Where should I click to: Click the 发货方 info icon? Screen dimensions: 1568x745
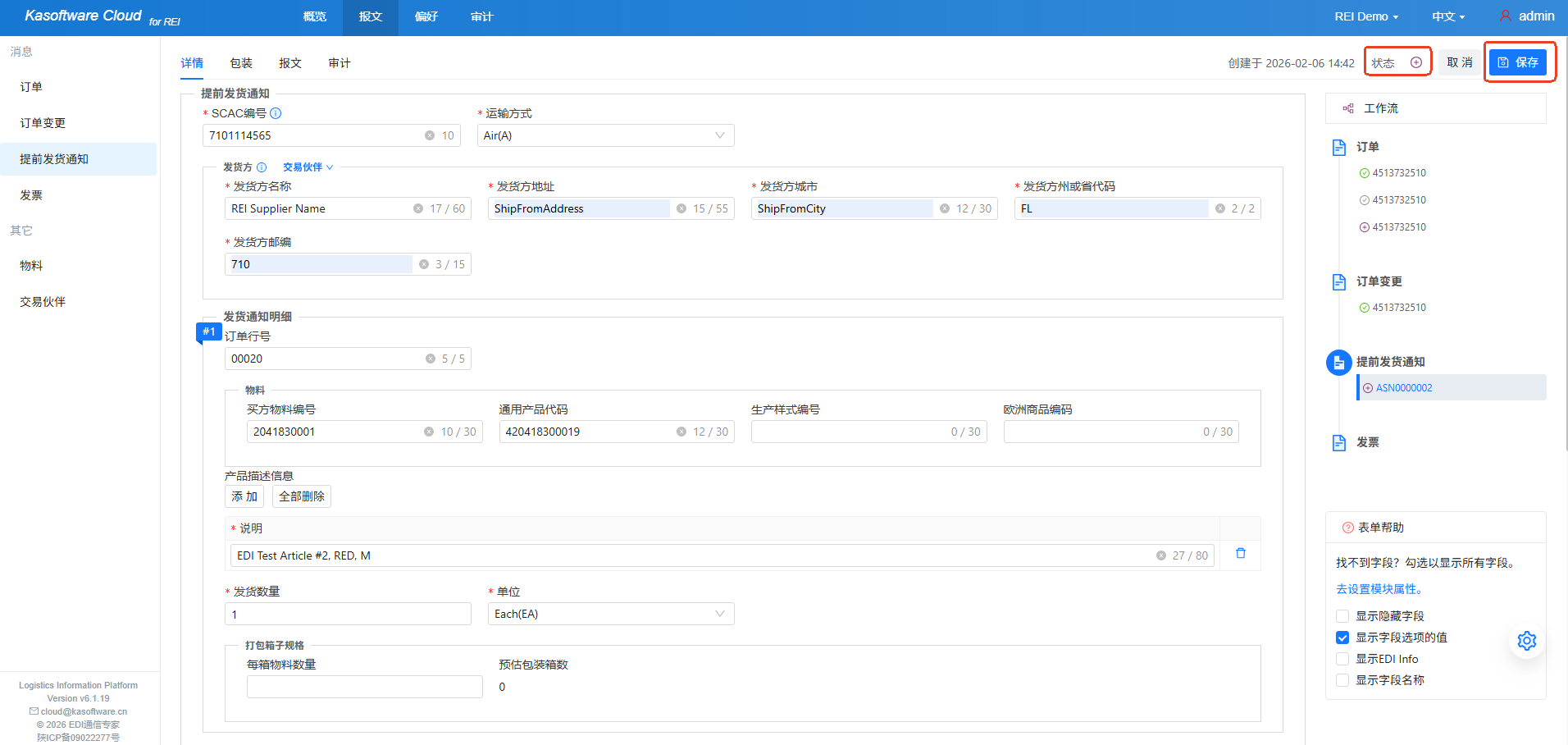pyautogui.click(x=262, y=167)
